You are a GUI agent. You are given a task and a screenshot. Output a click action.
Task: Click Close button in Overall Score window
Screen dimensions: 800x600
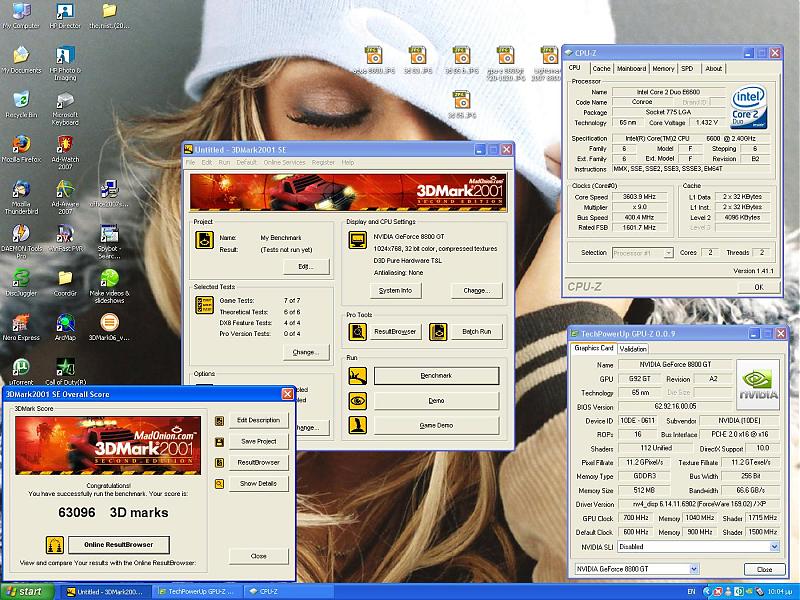(259, 556)
